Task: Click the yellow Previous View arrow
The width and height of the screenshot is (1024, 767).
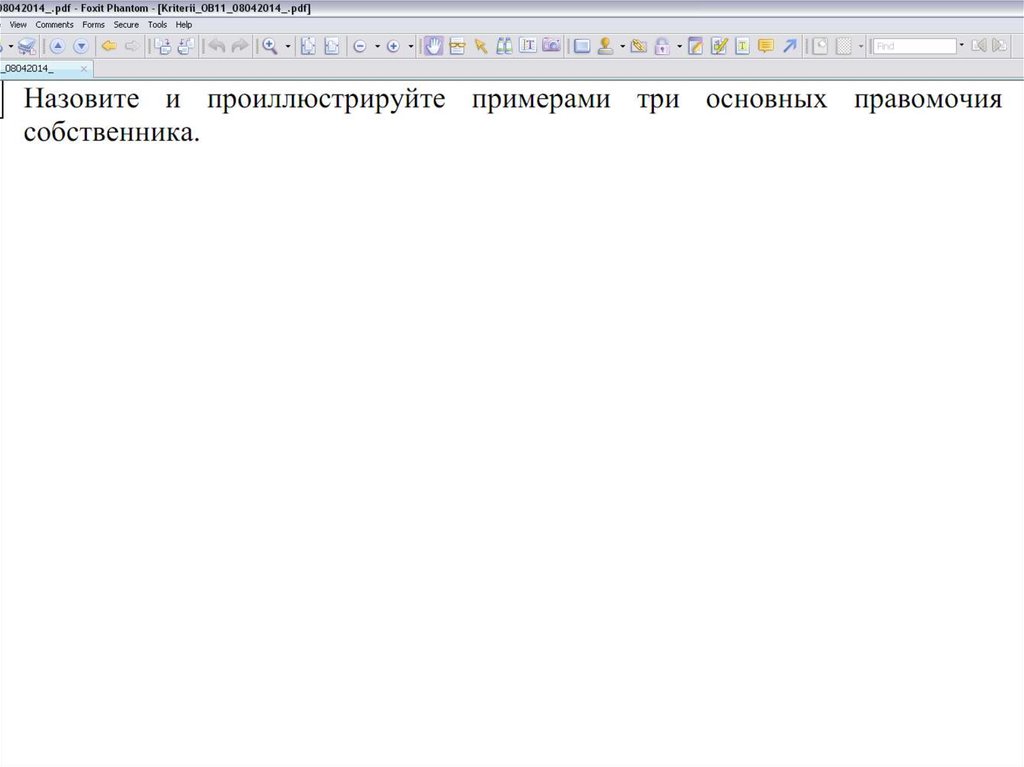Action: pos(108,46)
